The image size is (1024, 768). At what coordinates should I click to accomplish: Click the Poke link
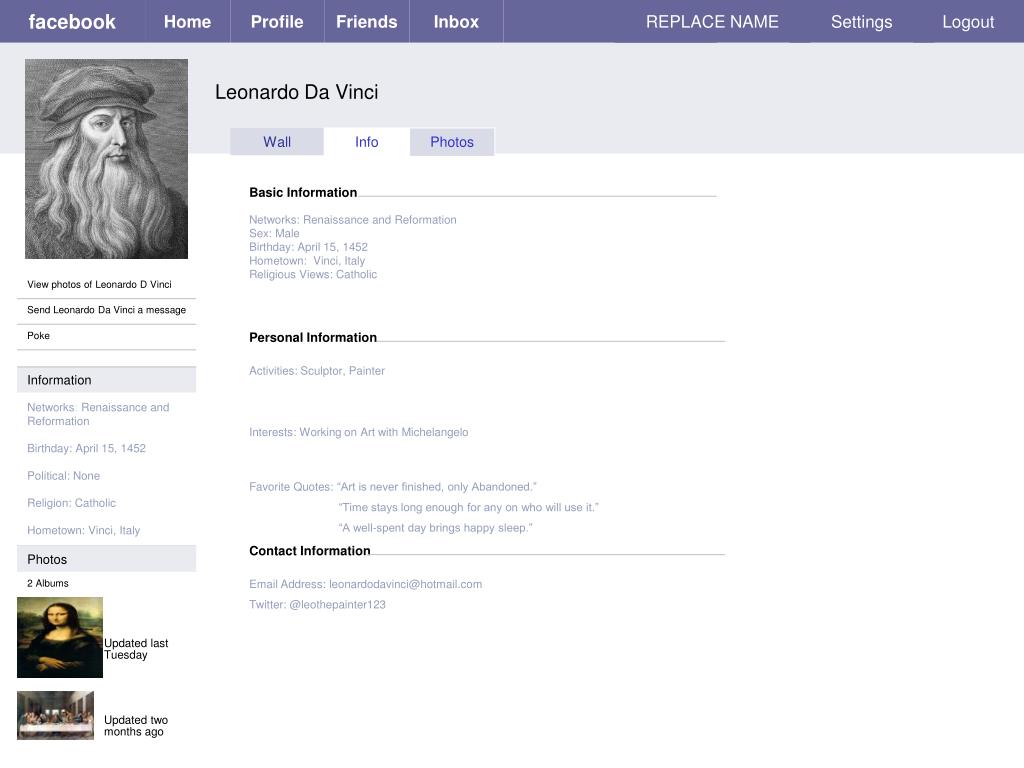39,335
